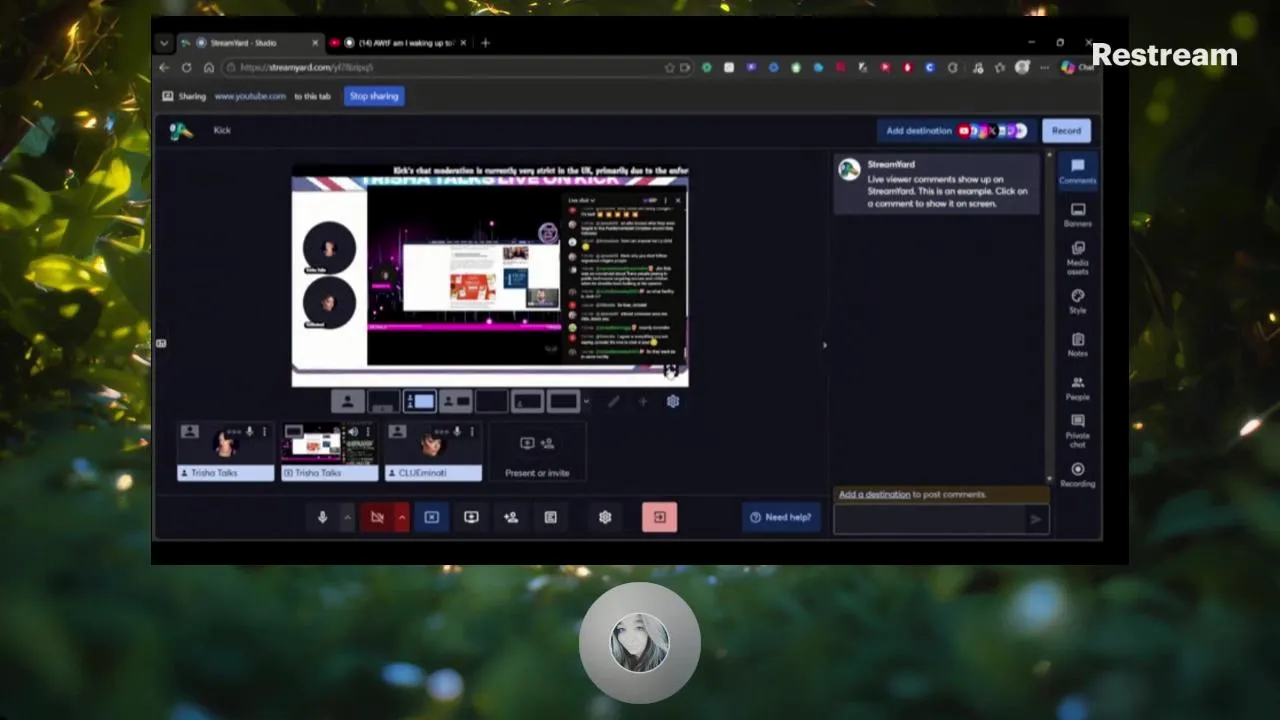Reload the page in browser
The width and height of the screenshot is (1280, 720).
pyautogui.click(x=186, y=67)
